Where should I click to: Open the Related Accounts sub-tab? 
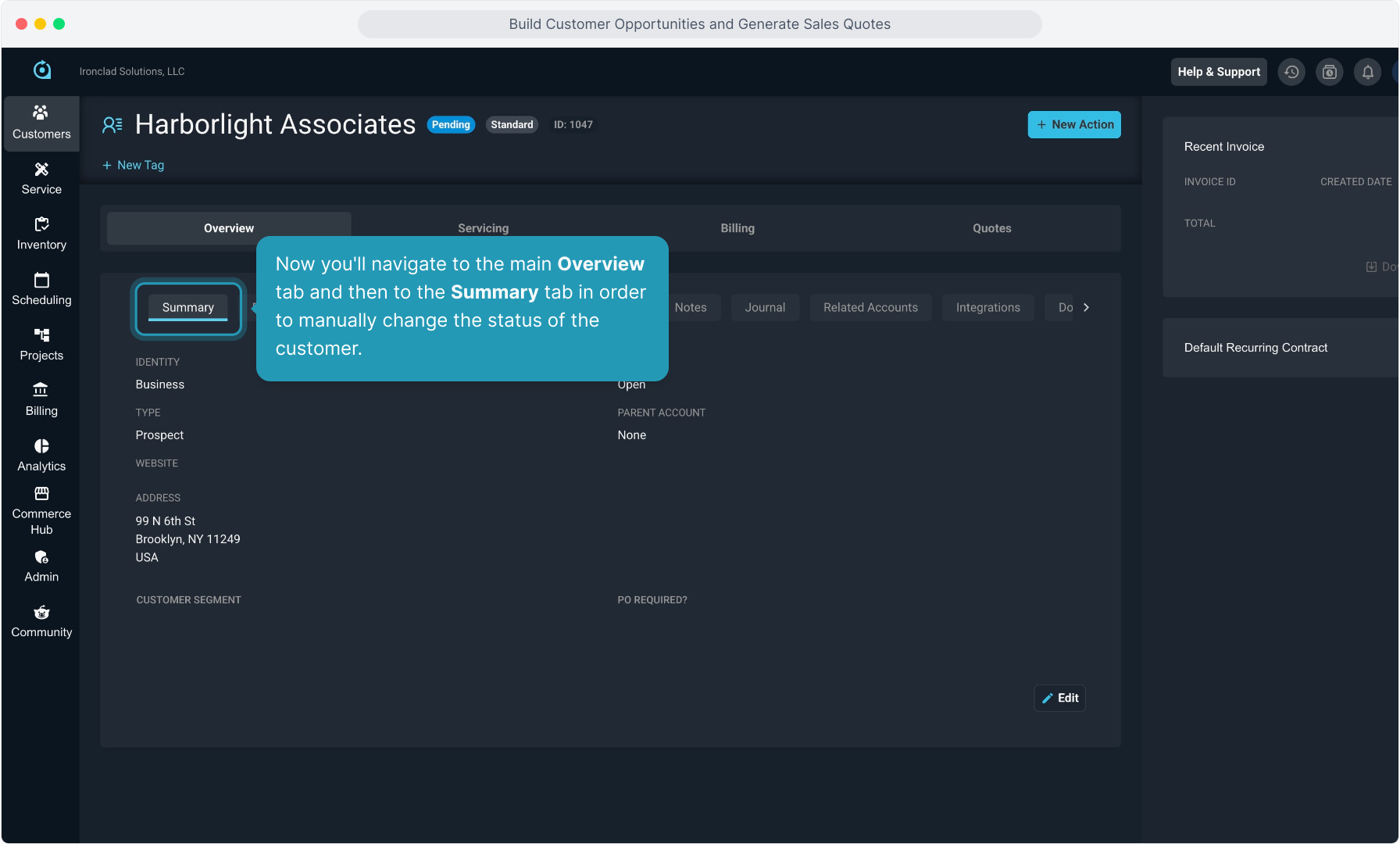(870, 308)
